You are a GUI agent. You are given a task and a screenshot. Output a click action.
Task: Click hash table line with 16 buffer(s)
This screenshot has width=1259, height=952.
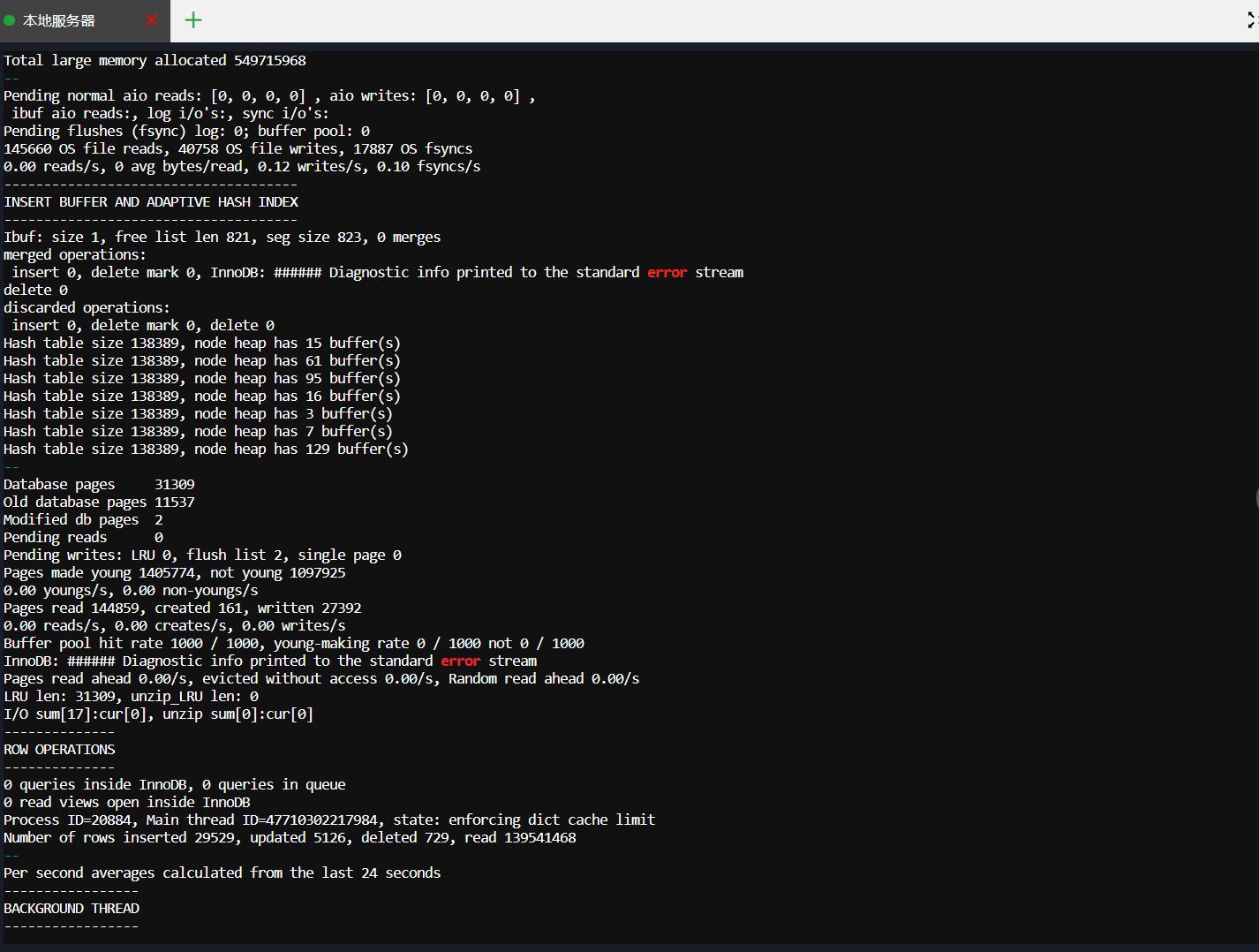202,396
